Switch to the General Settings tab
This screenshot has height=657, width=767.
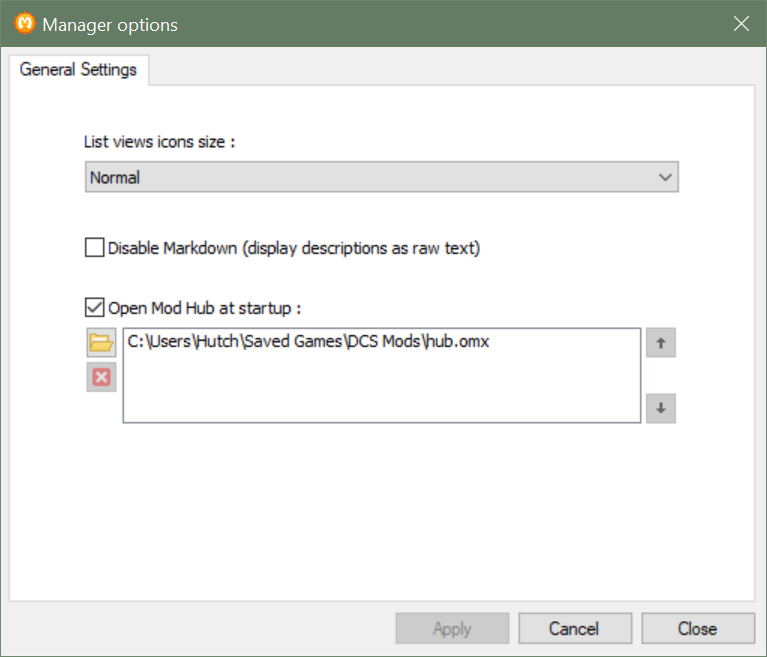pyautogui.click(x=78, y=69)
